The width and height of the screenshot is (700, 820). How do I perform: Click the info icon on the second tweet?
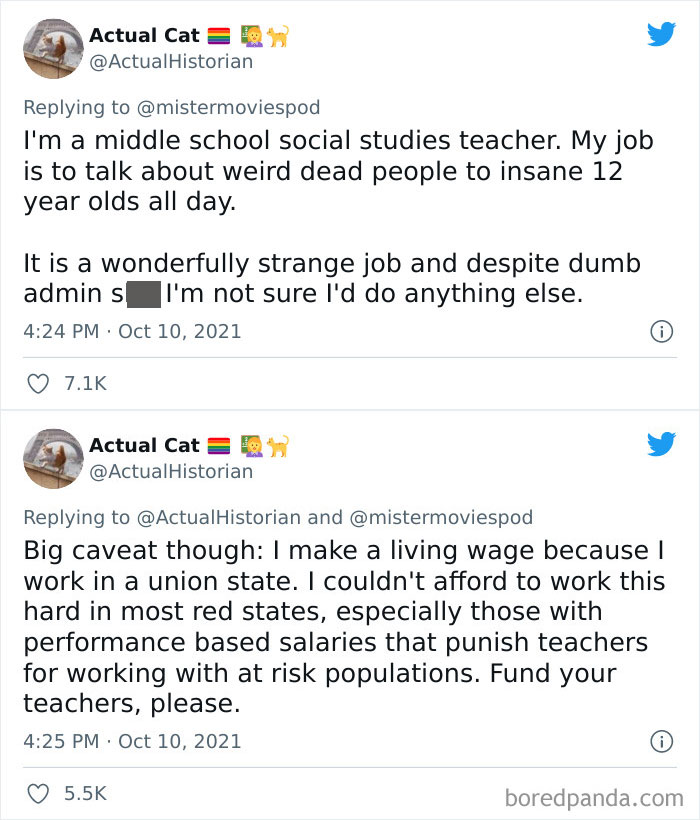pos(662,741)
